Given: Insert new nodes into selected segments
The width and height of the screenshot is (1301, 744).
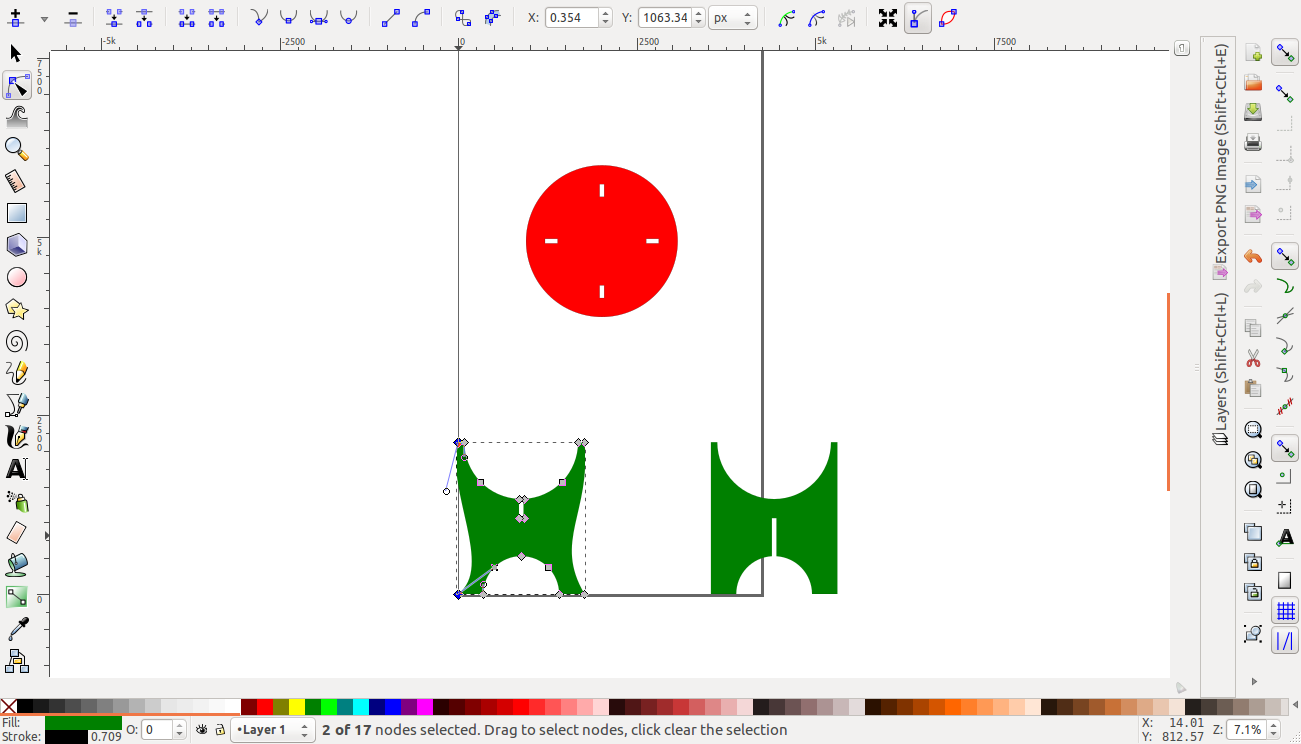Looking at the screenshot, I should pos(15,18).
